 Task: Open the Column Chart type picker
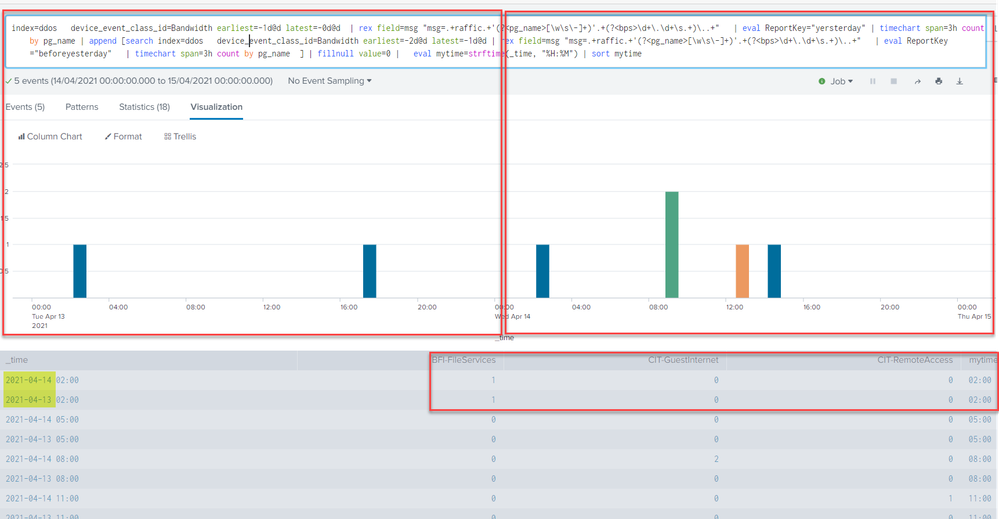tap(50, 136)
